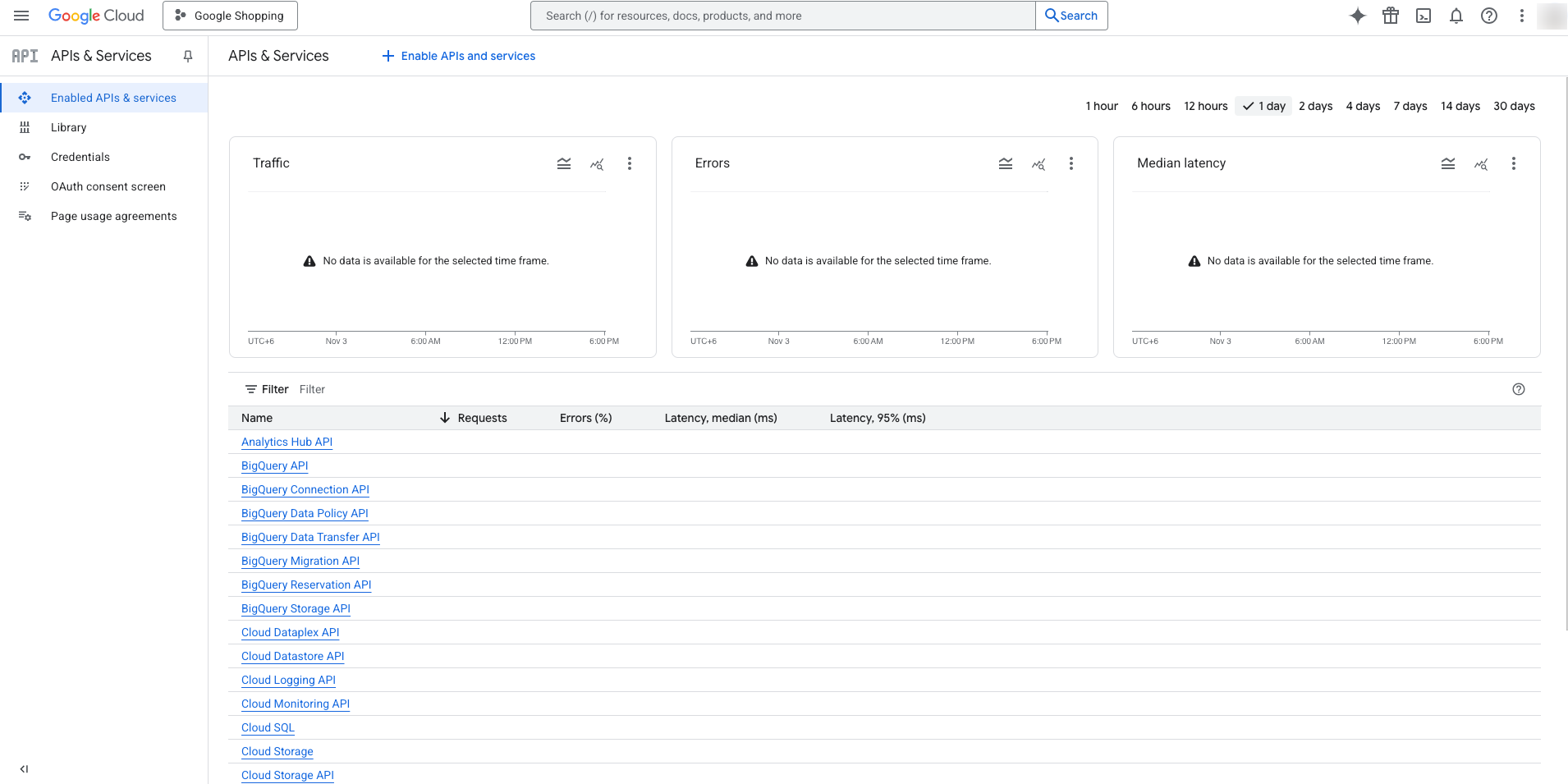Click the top resource search field
Viewport: 1568px width, 784px height.
(782, 16)
